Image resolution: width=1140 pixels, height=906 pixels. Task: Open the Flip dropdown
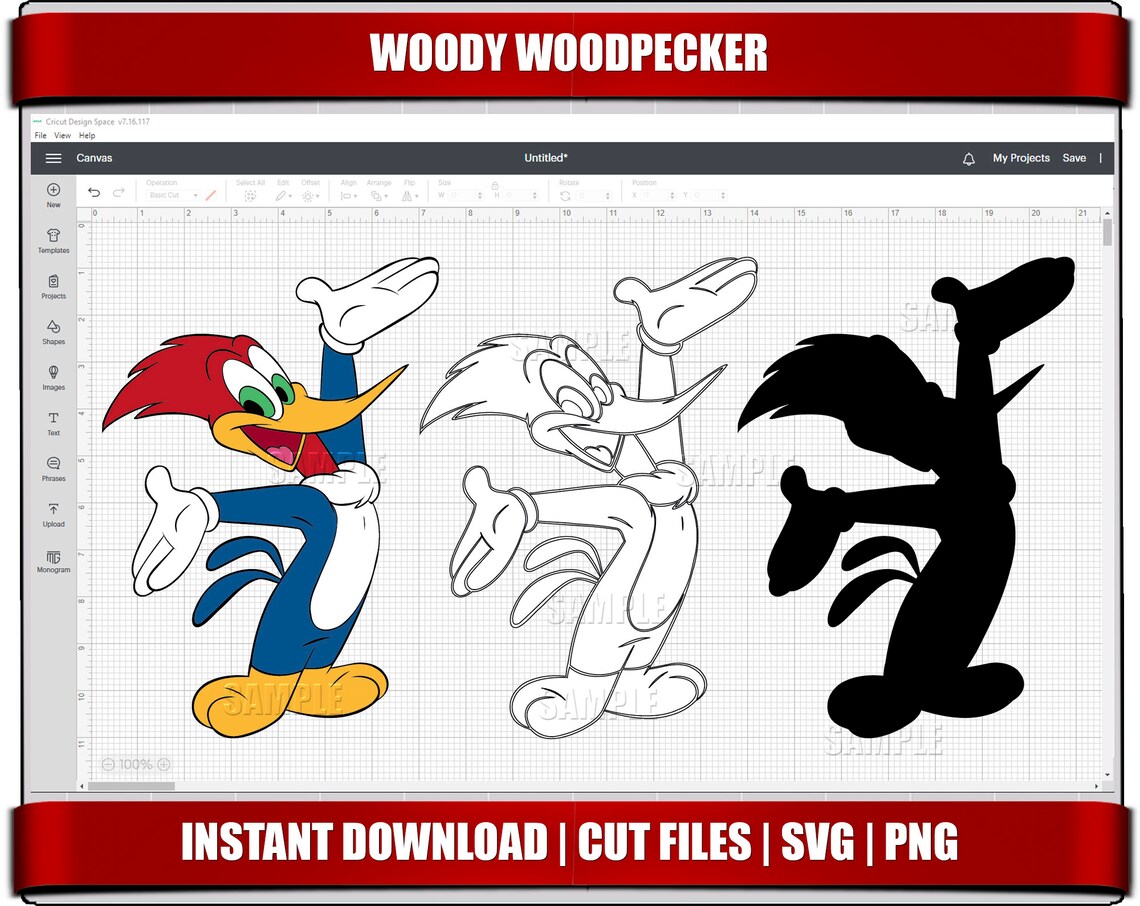(409, 196)
